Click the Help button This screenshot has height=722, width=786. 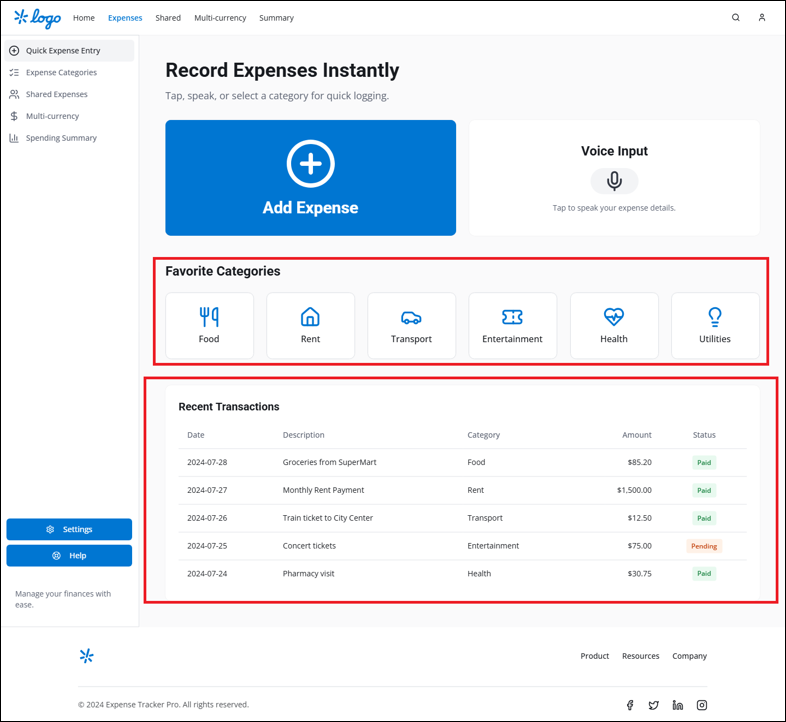pyautogui.click(x=69, y=556)
